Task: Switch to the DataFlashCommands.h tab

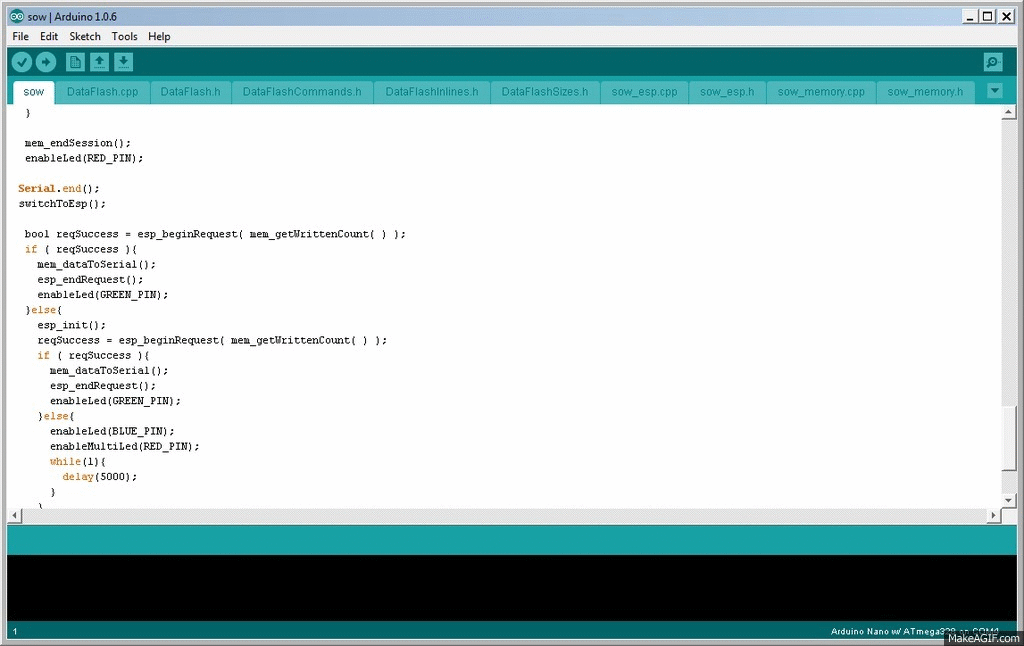Action: coord(302,92)
